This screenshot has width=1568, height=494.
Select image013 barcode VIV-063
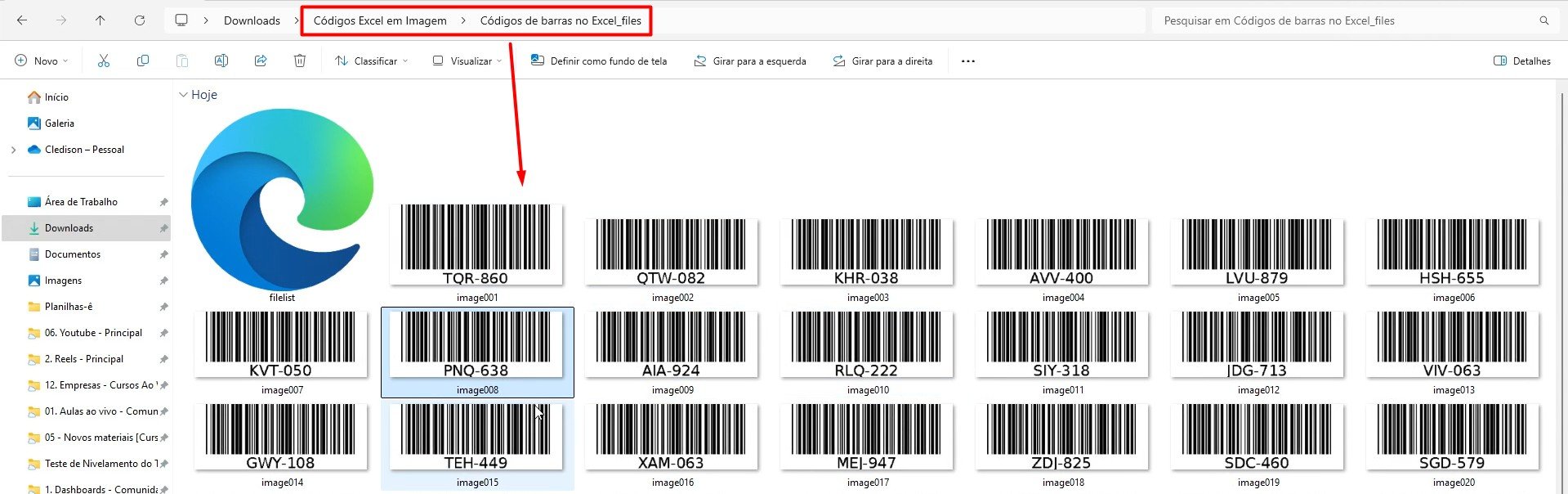pos(1453,352)
